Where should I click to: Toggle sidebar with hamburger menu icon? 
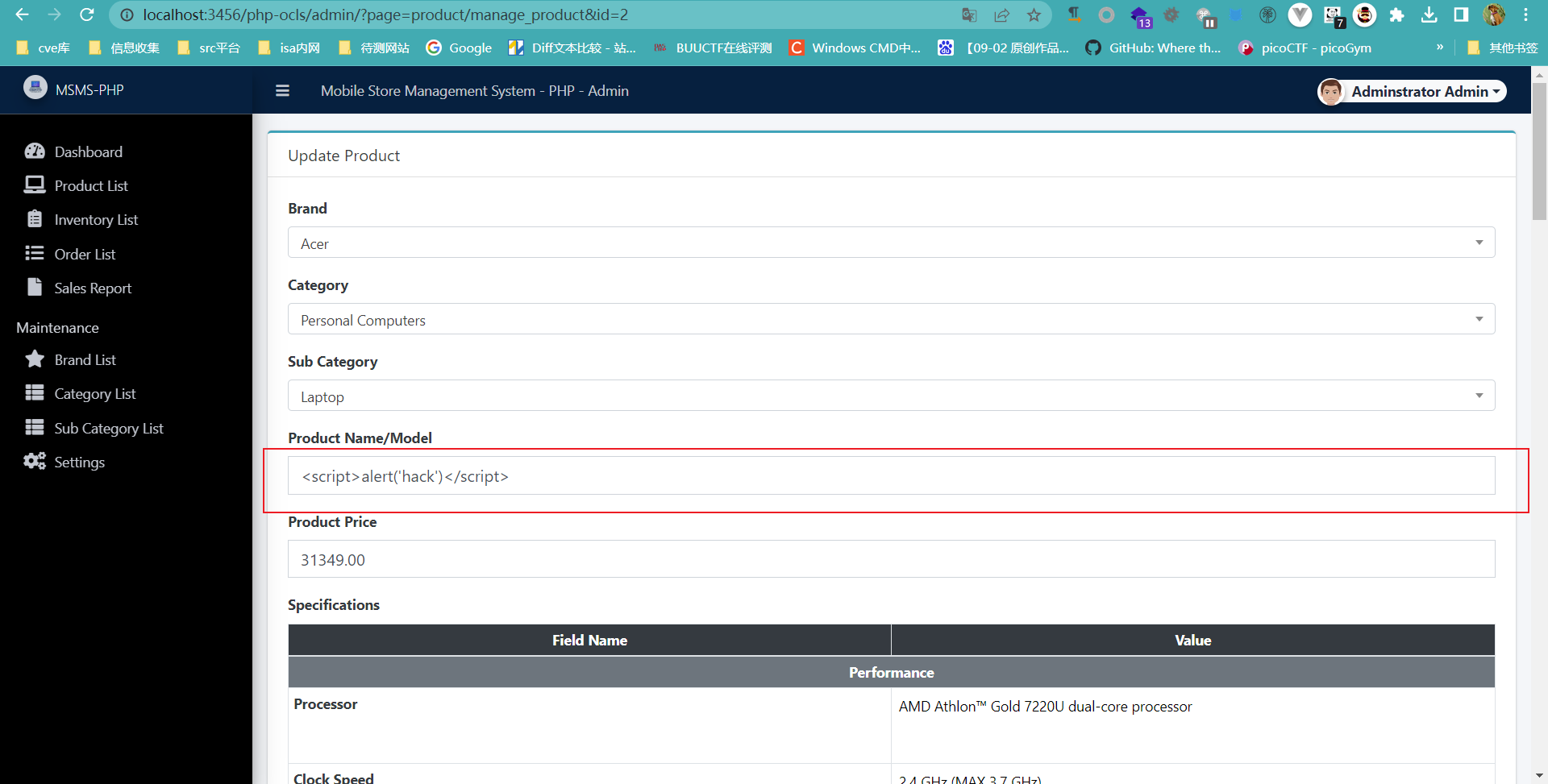point(282,91)
